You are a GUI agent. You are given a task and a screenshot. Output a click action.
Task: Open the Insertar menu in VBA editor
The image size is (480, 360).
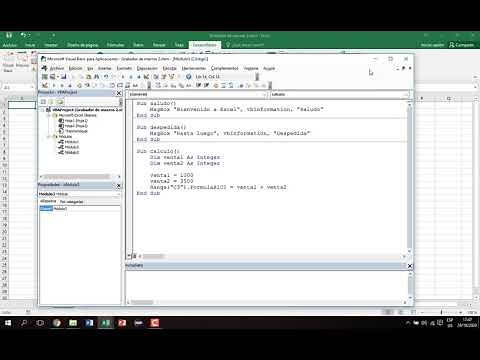pyautogui.click(x=104, y=68)
